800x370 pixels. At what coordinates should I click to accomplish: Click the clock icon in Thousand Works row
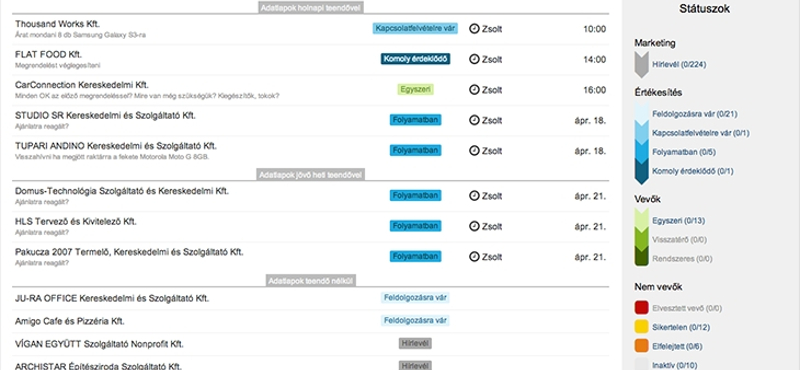[474, 29]
